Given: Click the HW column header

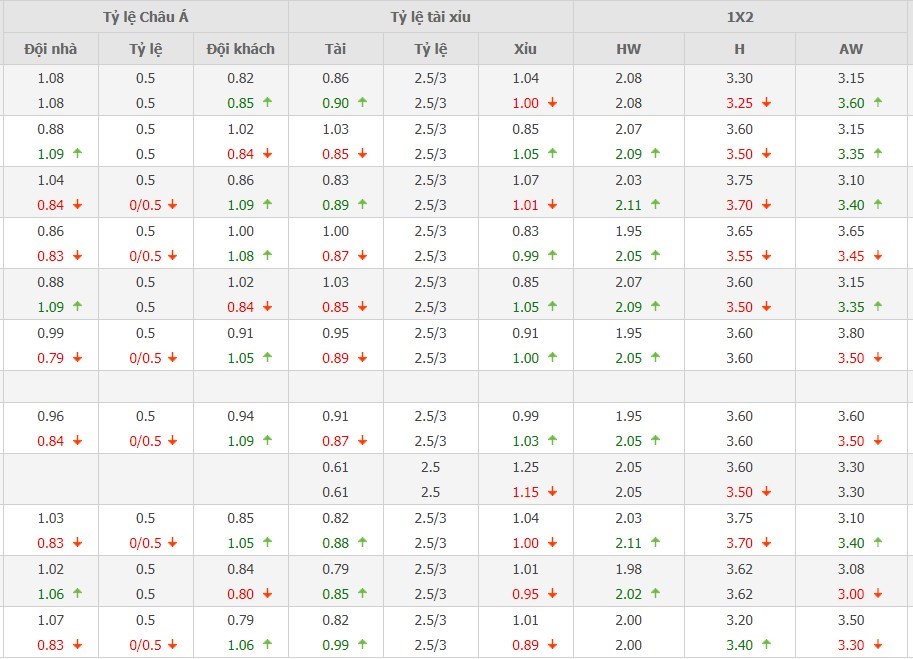Looking at the screenshot, I should click(x=628, y=49).
